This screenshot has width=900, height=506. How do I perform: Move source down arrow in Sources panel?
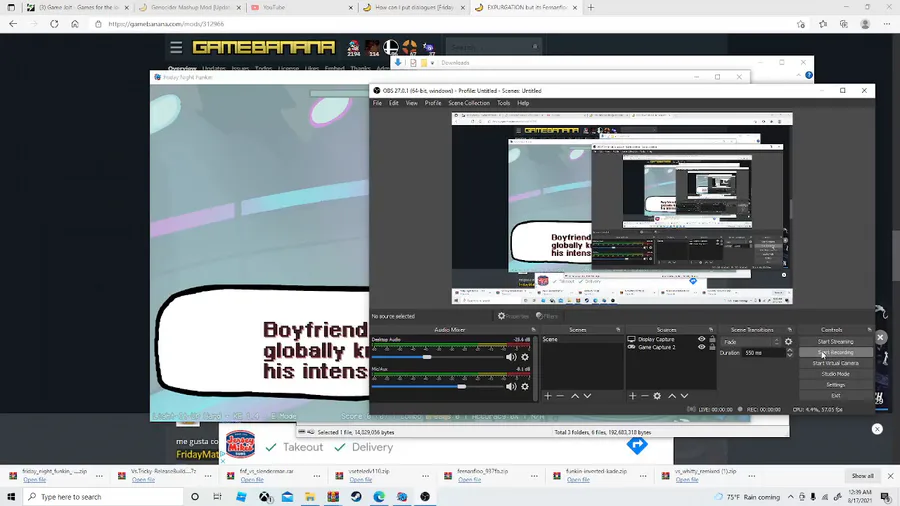coord(684,396)
